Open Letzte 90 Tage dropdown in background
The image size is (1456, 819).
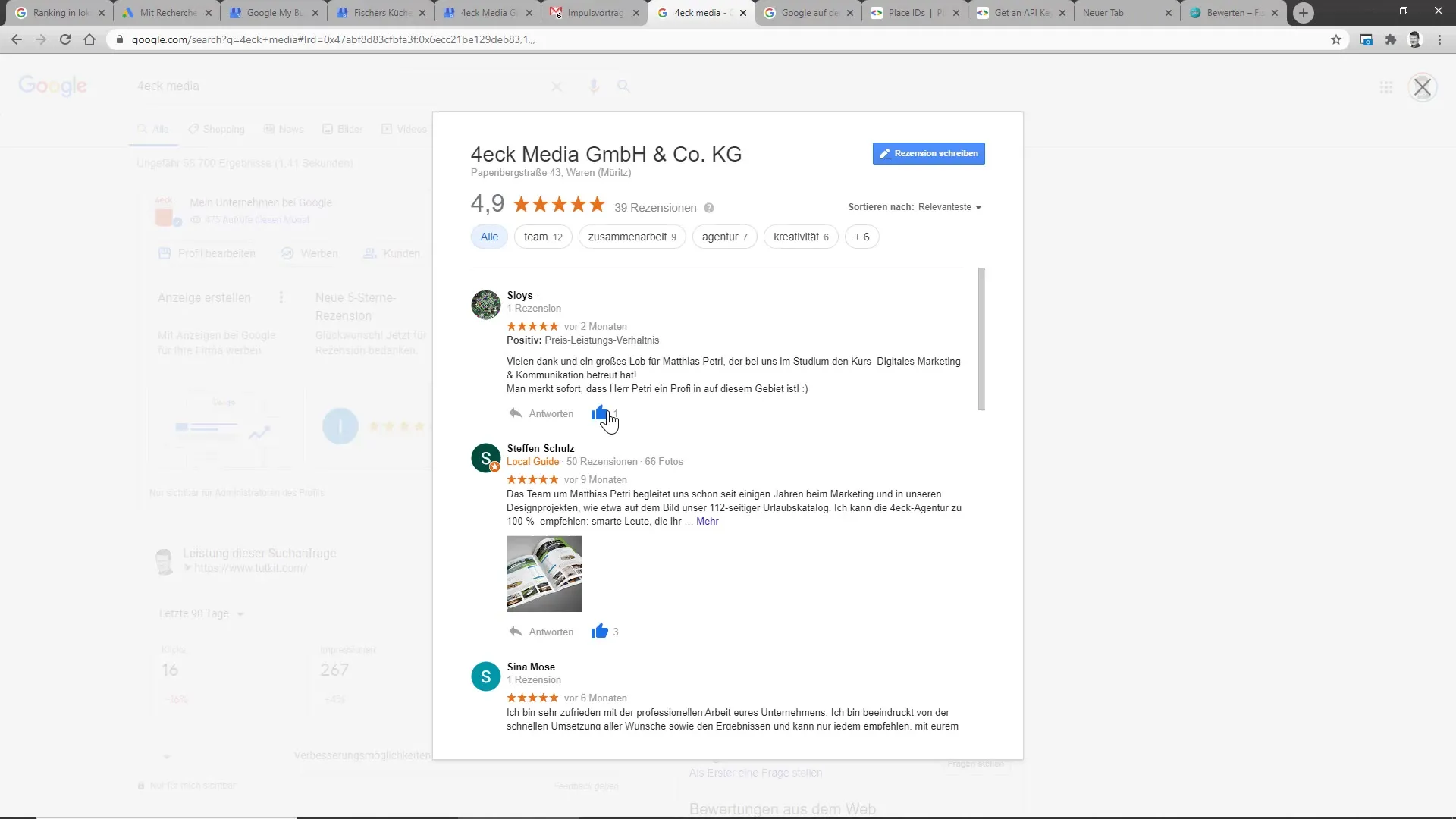point(202,613)
